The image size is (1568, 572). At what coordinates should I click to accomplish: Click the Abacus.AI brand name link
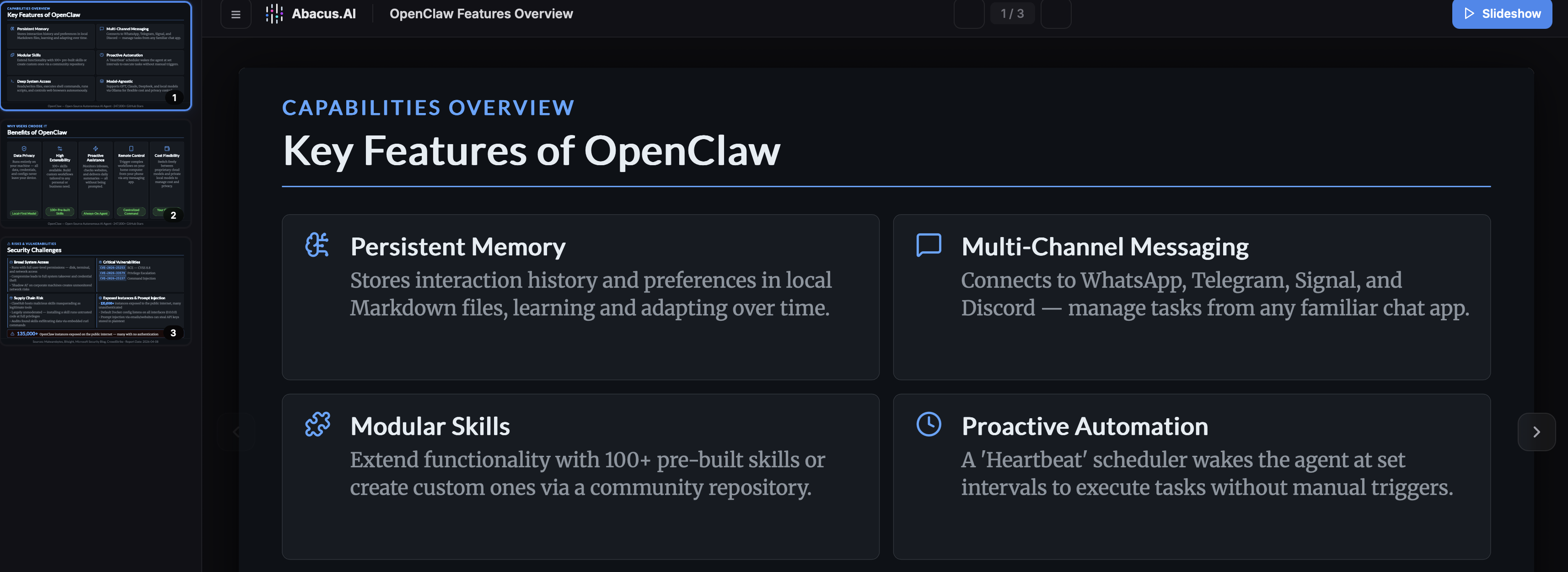click(x=323, y=13)
